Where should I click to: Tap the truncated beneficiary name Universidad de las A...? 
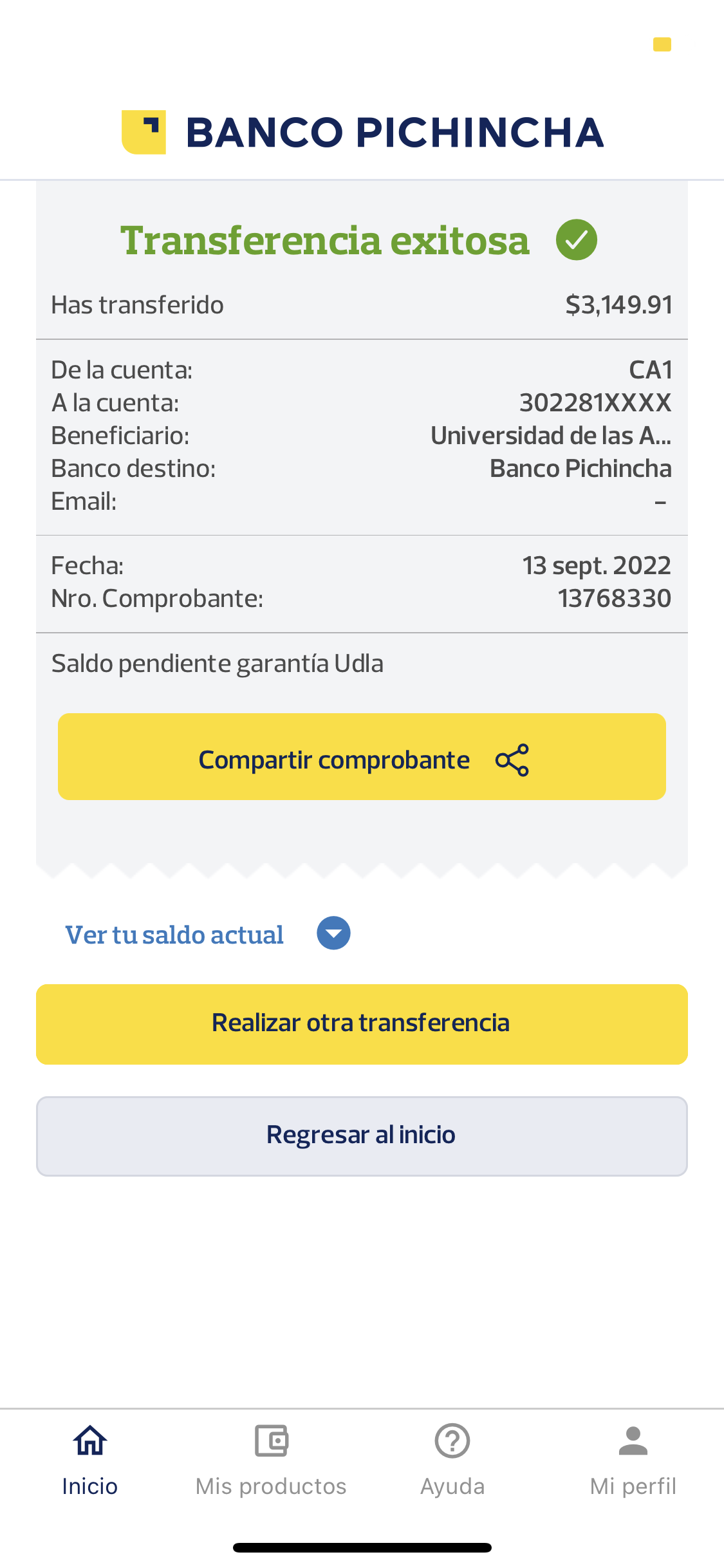click(x=551, y=436)
